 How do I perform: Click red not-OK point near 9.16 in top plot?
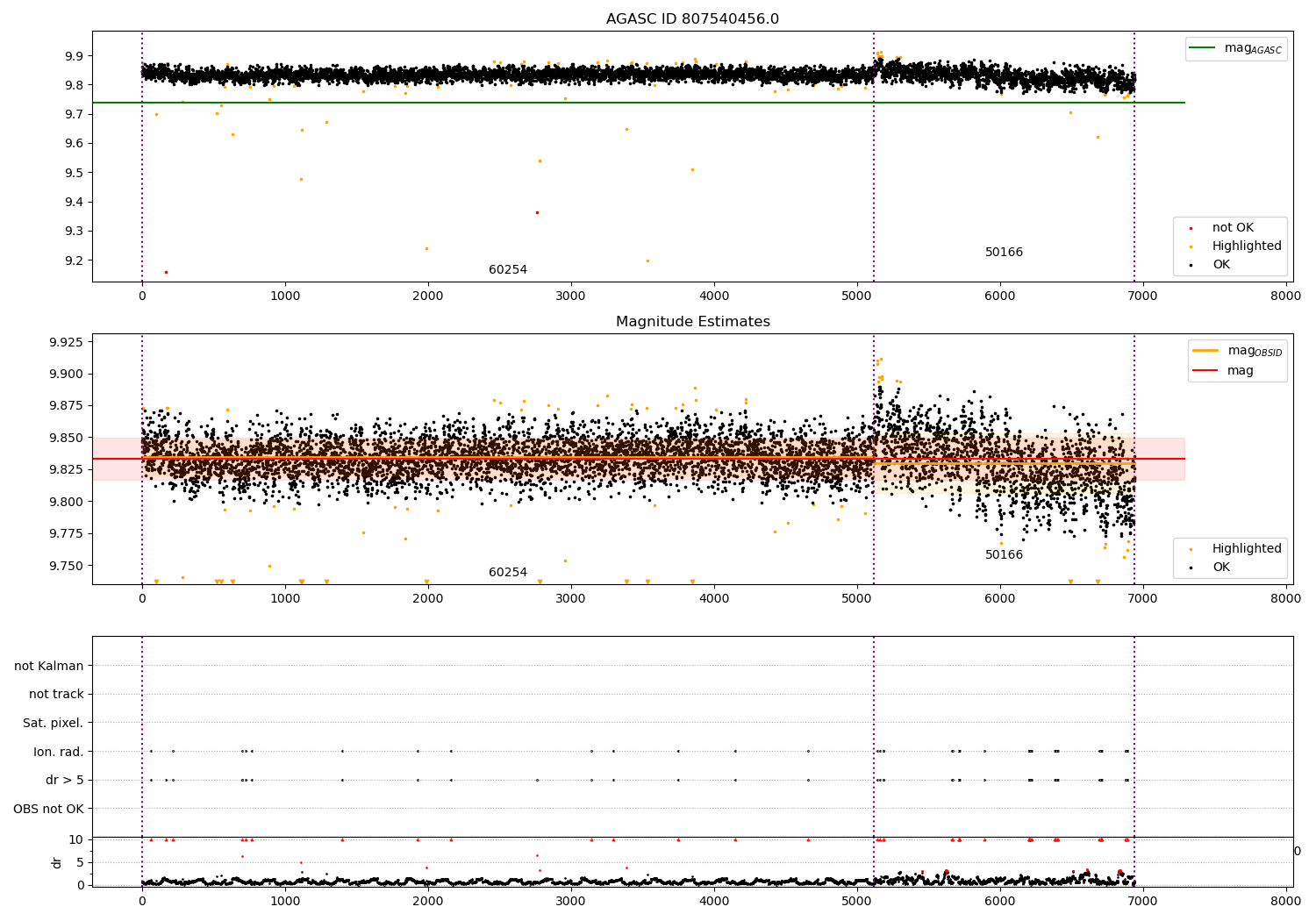tap(166, 272)
